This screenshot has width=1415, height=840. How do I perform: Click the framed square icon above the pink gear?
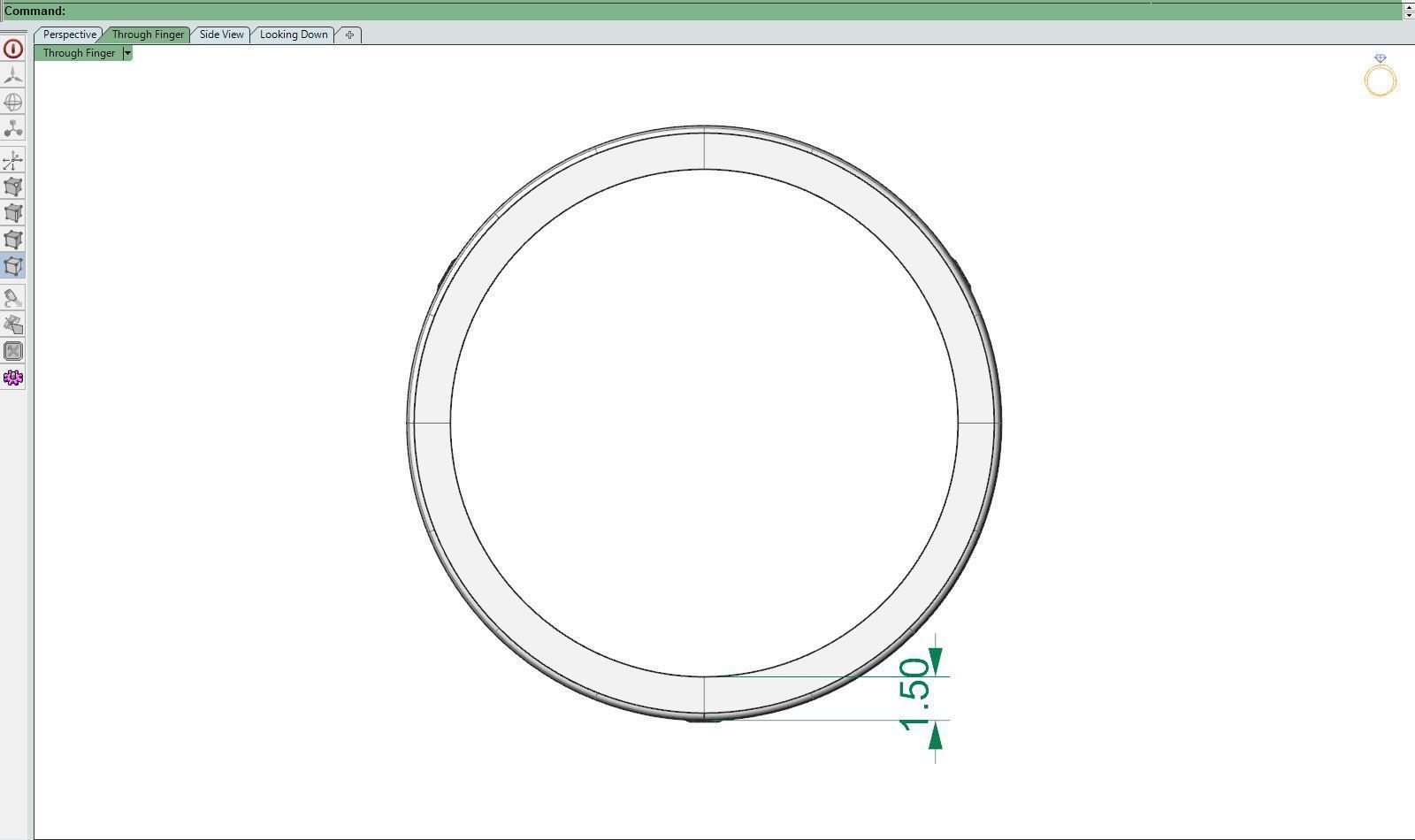pos(13,351)
